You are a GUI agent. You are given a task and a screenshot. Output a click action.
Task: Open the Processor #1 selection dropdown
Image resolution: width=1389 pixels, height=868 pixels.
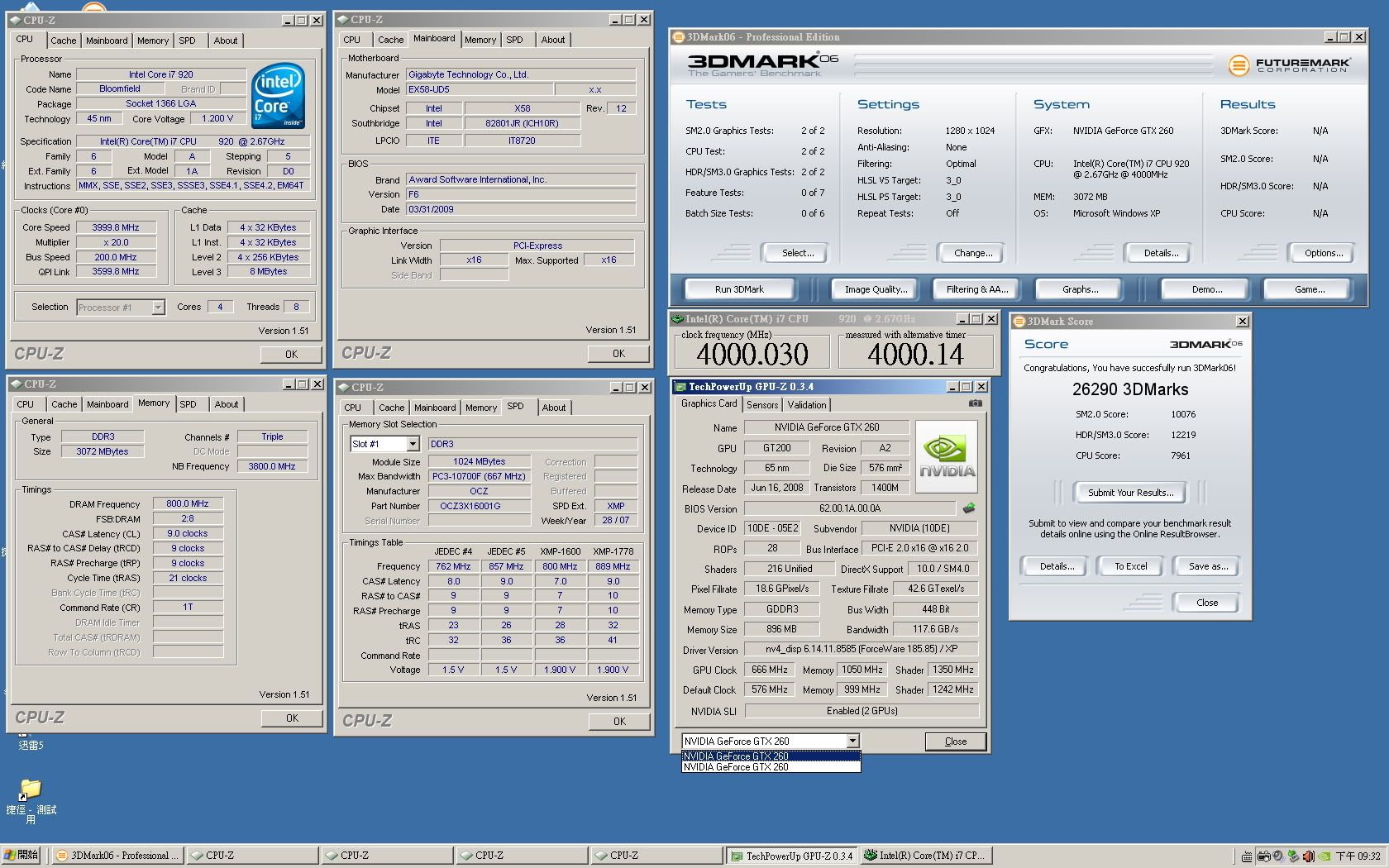pyautogui.click(x=158, y=308)
